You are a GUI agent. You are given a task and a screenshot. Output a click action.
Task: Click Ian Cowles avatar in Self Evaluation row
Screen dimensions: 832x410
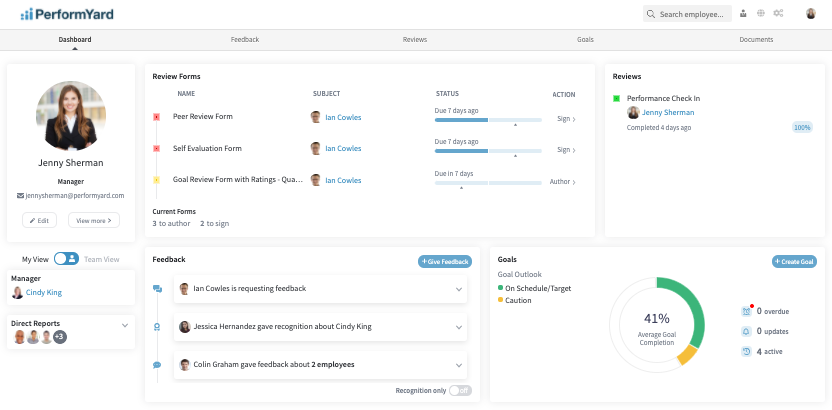pyautogui.click(x=316, y=149)
